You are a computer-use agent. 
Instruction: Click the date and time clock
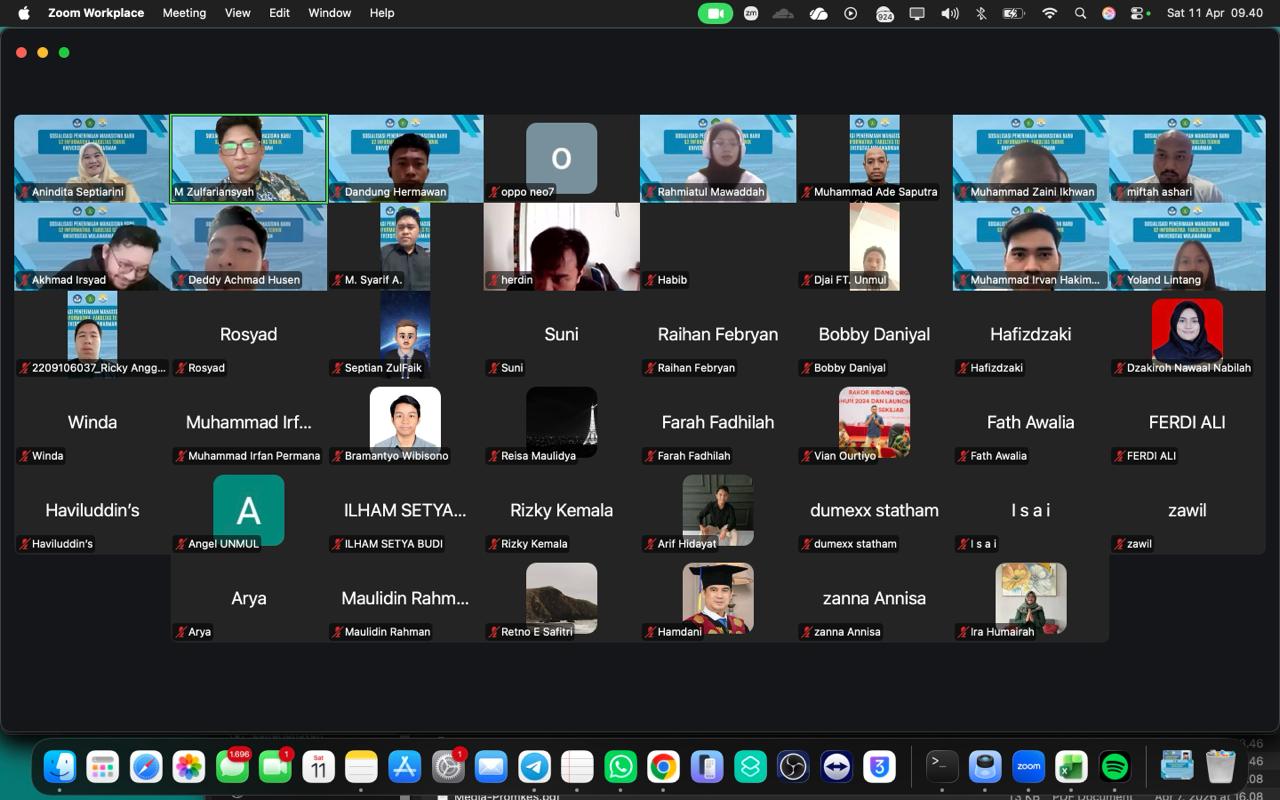click(1214, 13)
